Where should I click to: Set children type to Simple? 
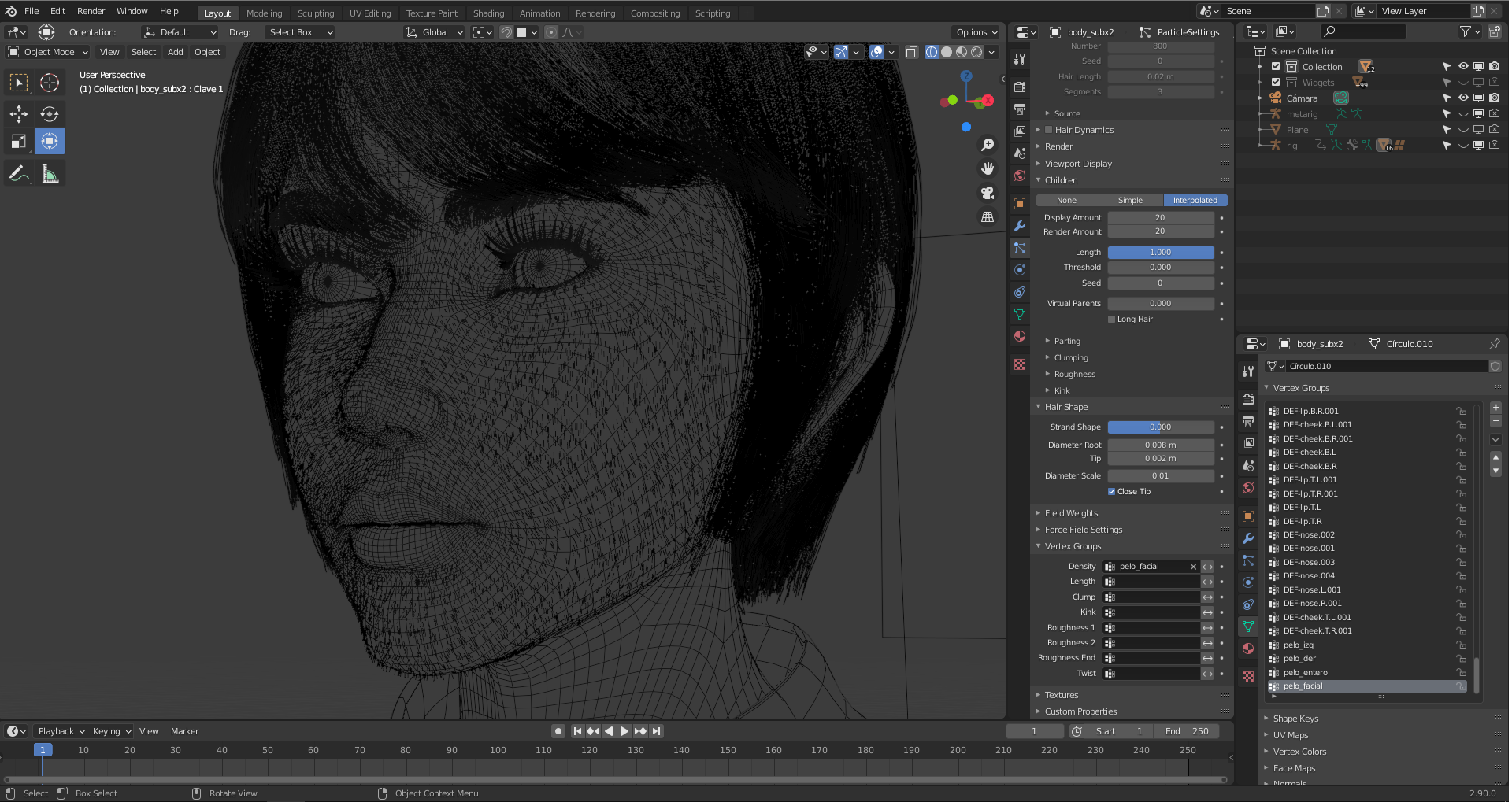coord(1130,201)
